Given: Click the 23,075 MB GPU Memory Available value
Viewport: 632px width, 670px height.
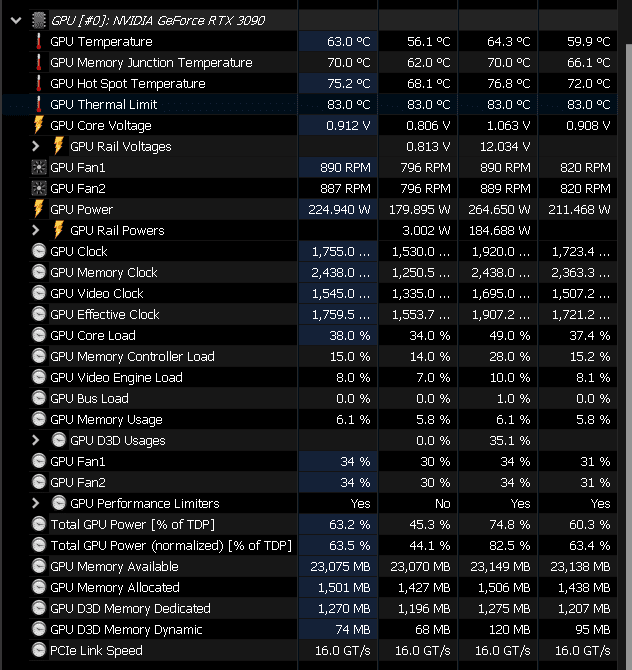Looking at the screenshot, I should tap(340, 566).
